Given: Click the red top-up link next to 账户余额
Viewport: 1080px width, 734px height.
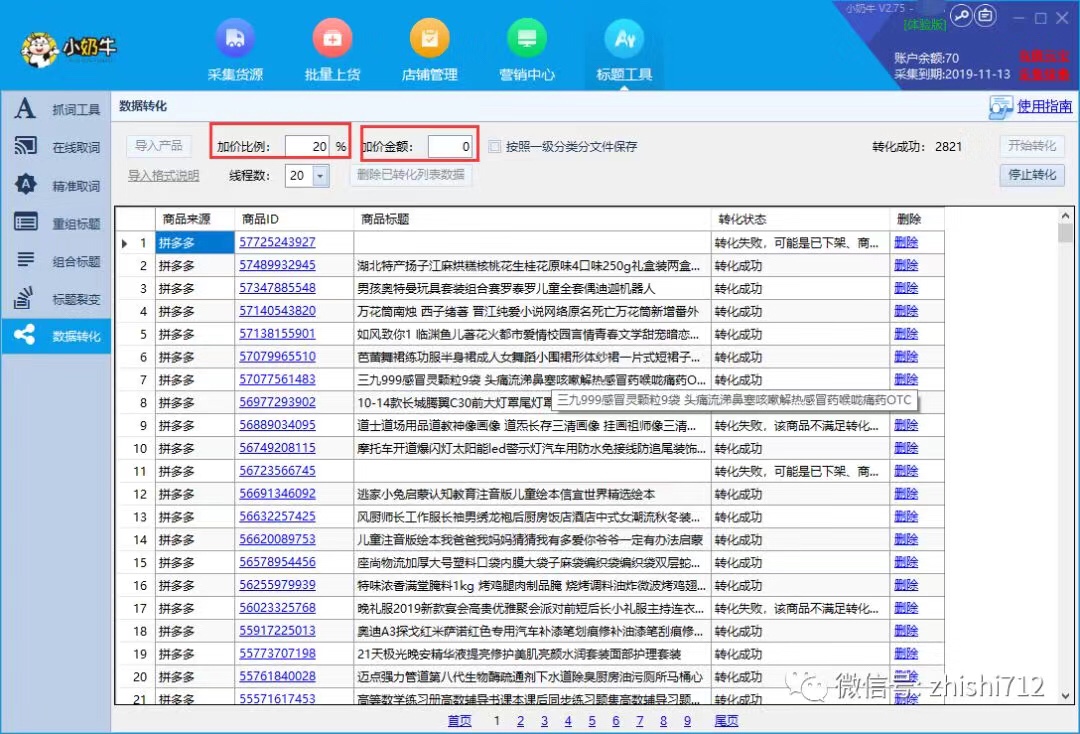Looking at the screenshot, I should pyautogui.click(x=1044, y=56).
